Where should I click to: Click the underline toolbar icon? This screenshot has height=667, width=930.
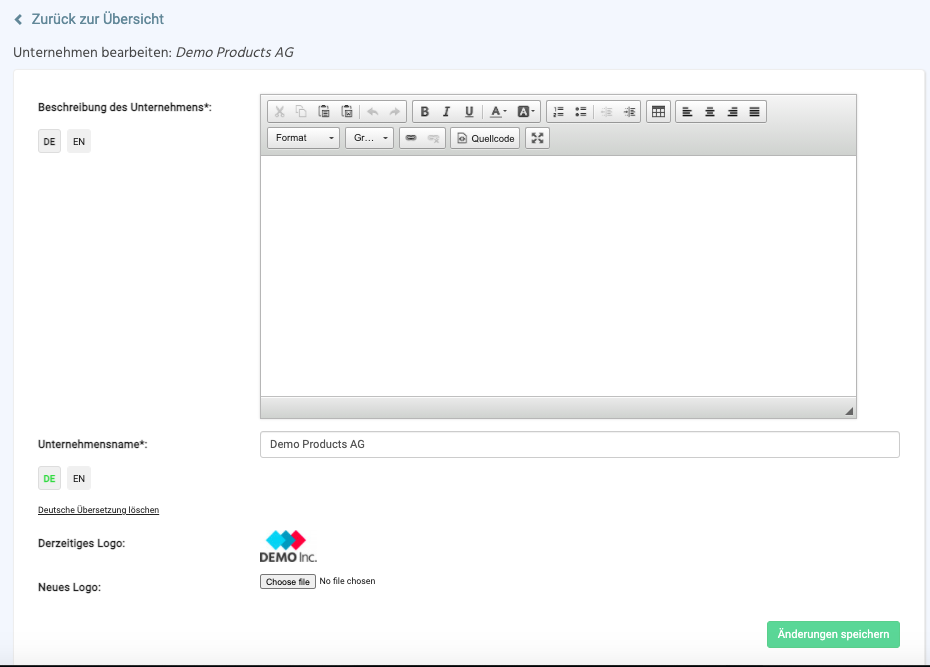tap(469, 112)
